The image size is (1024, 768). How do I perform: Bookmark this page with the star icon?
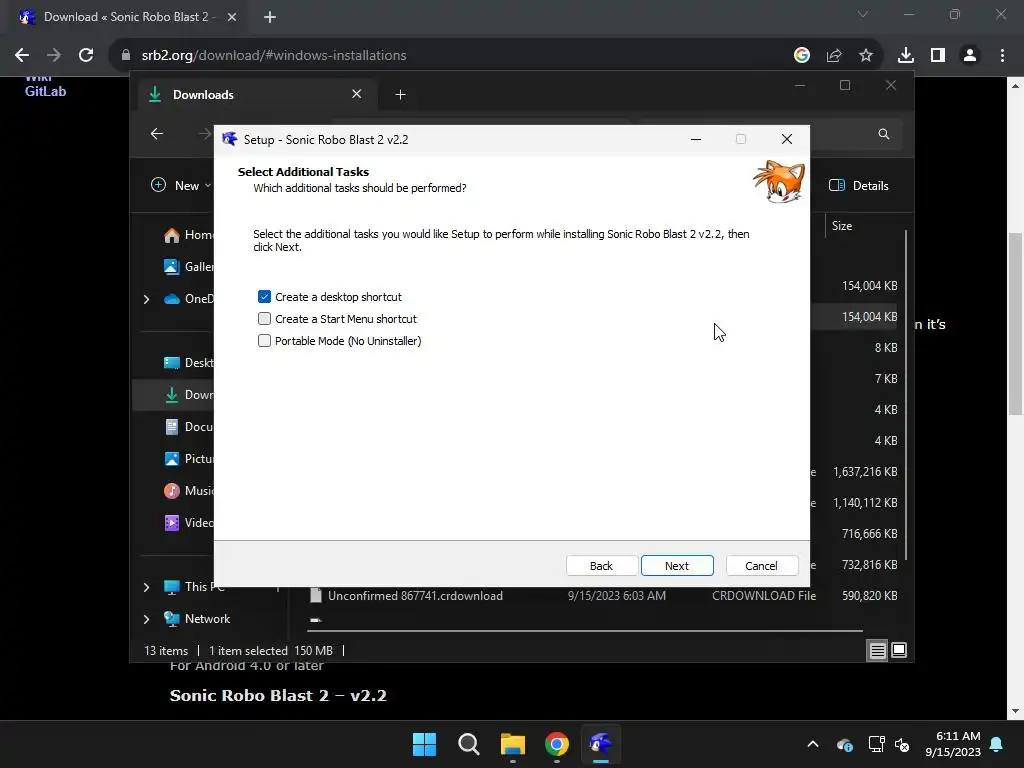pos(866,56)
